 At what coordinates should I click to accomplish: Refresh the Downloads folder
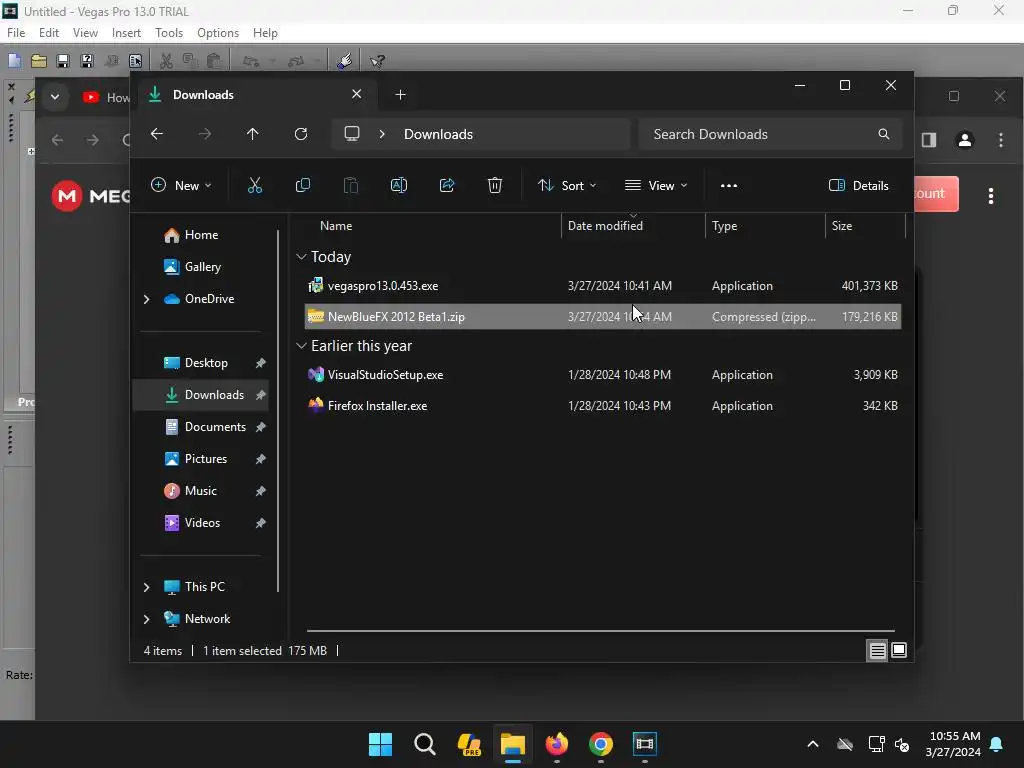[x=300, y=134]
